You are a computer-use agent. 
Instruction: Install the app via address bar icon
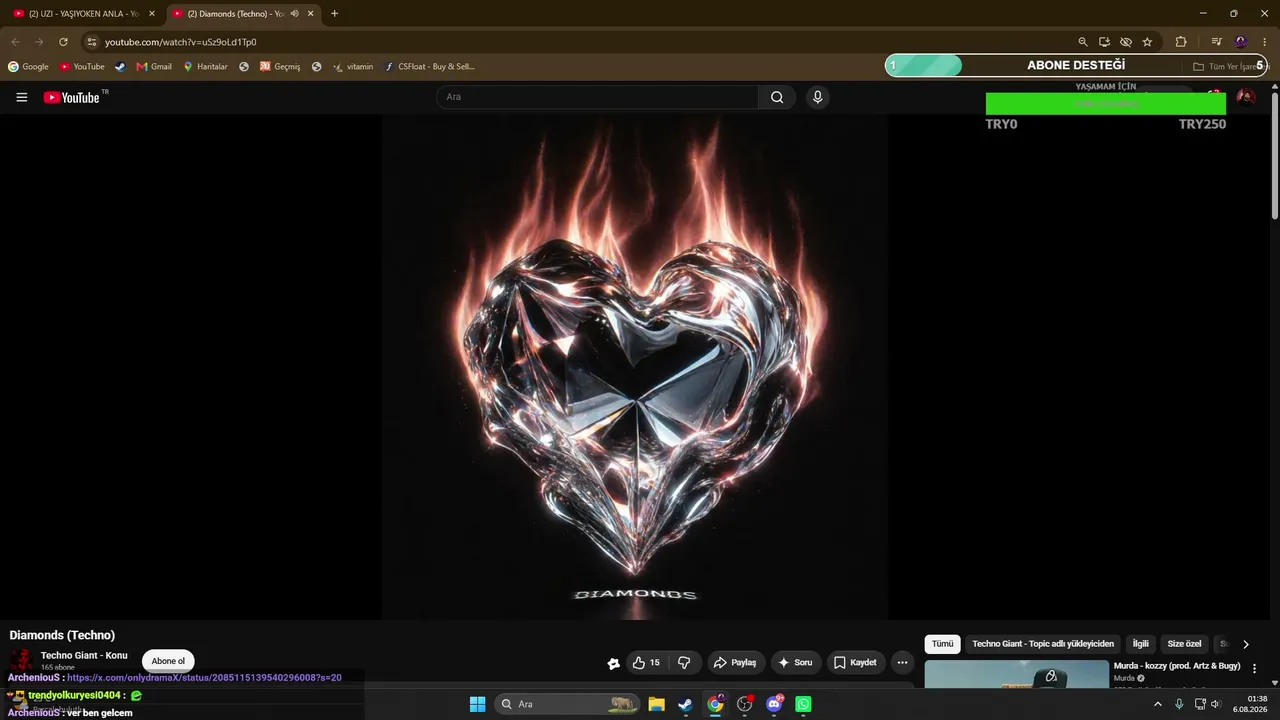click(1104, 42)
